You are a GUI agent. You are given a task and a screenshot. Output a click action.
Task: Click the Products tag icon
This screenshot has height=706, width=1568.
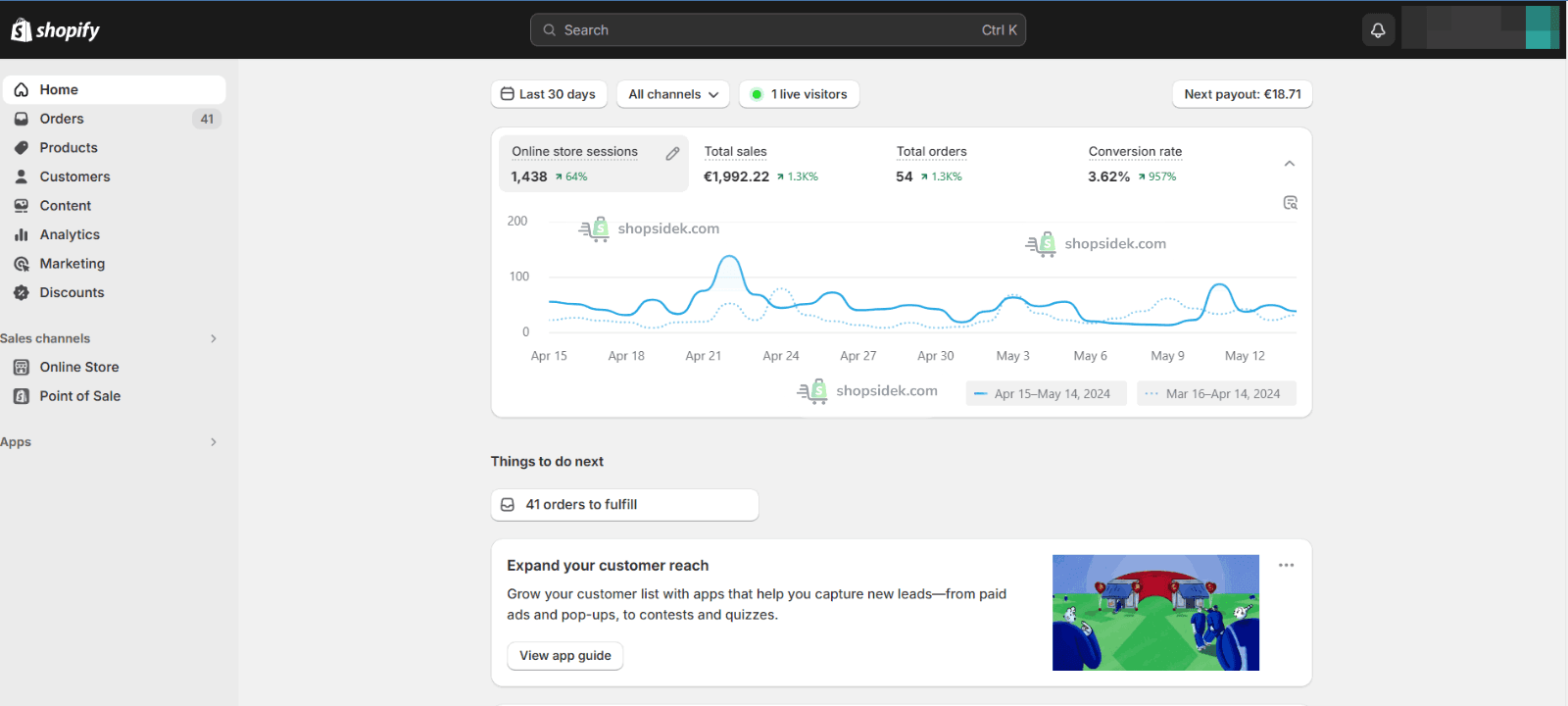click(21, 148)
